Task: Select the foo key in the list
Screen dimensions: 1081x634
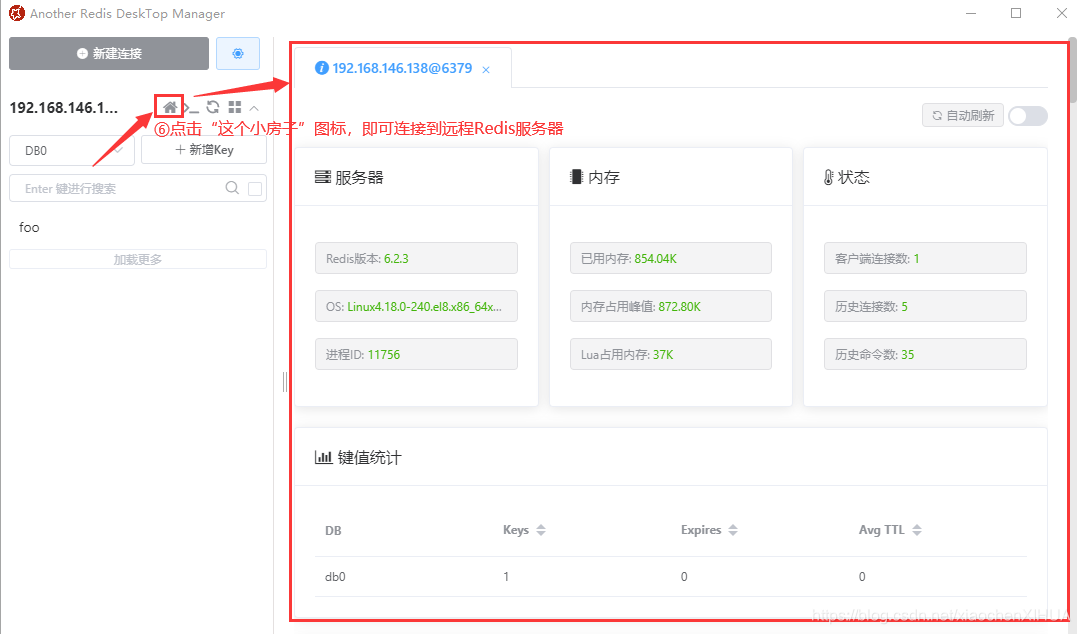Action: pos(29,227)
